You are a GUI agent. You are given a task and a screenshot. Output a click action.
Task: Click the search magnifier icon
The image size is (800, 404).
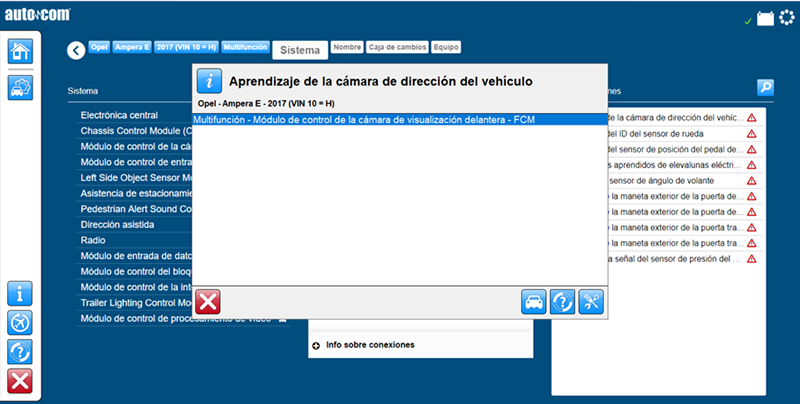[765, 88]
